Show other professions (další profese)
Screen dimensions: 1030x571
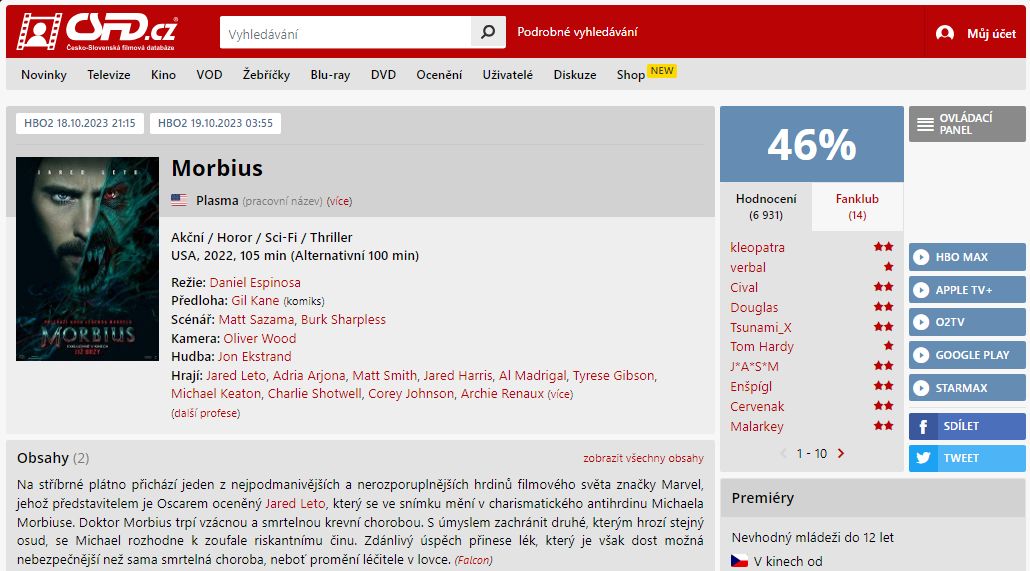pyautogui.click(x=205, y=413)
